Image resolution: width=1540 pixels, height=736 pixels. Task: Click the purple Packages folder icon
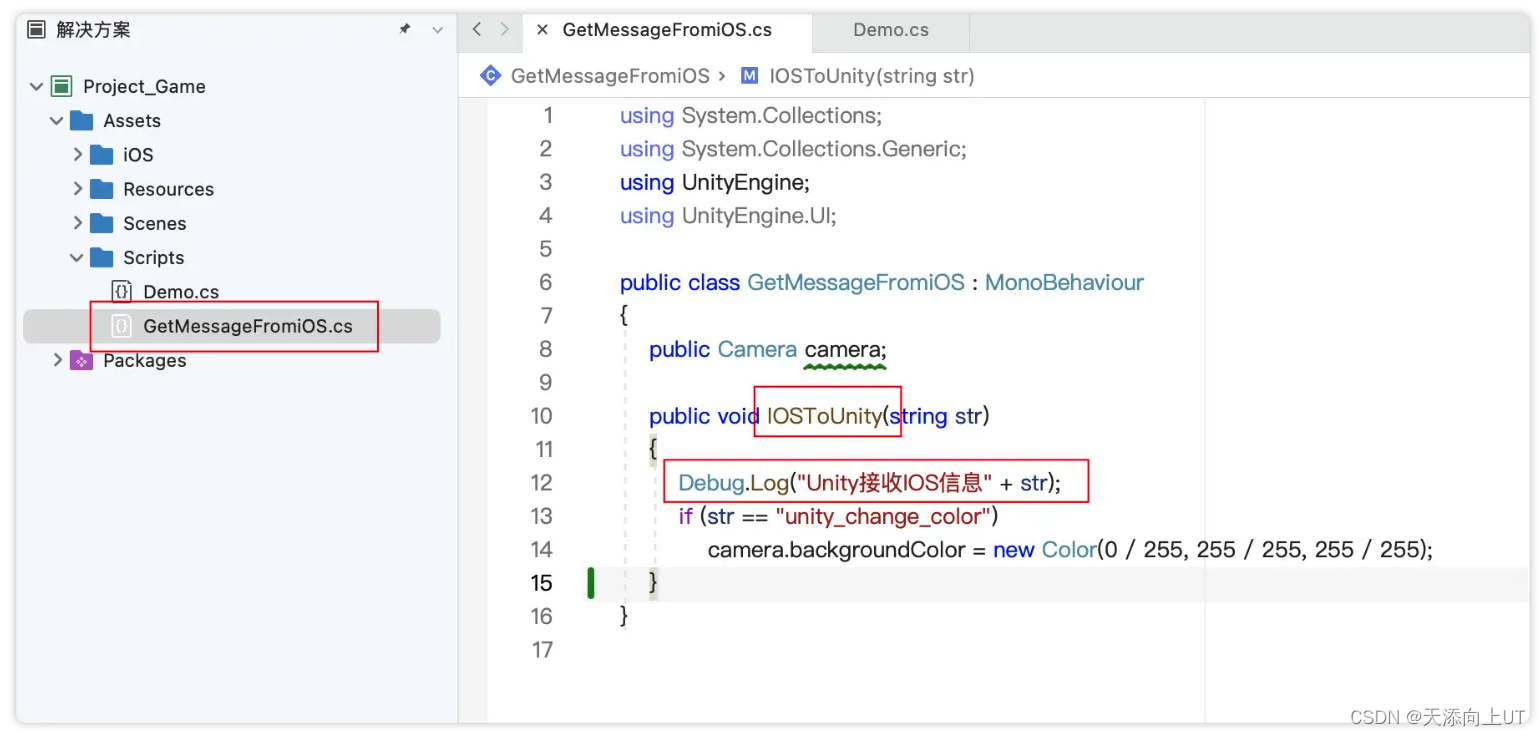[82, 360]
